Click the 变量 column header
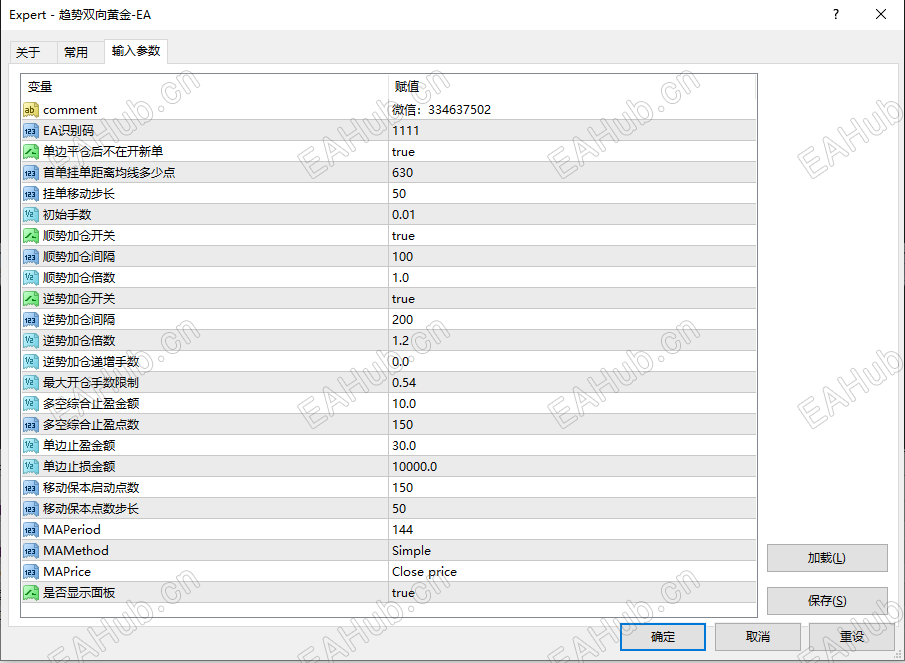Screen dimensions: 905x663 coord(40,87)
